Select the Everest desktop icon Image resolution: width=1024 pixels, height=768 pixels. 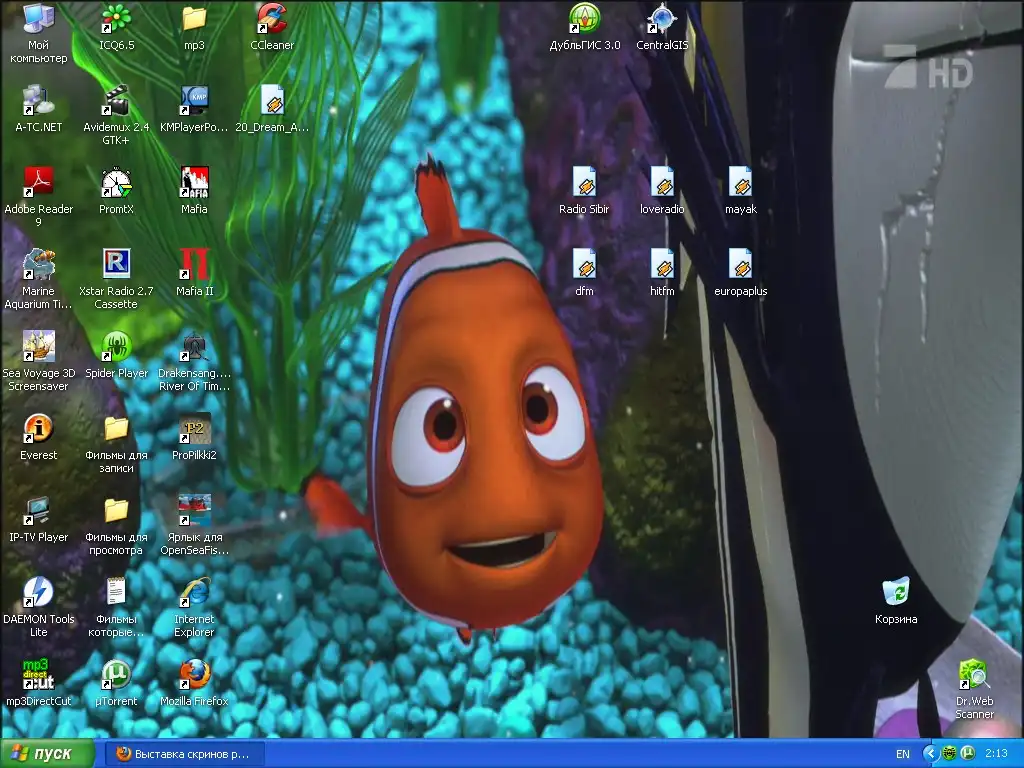[x=39, y=429]
